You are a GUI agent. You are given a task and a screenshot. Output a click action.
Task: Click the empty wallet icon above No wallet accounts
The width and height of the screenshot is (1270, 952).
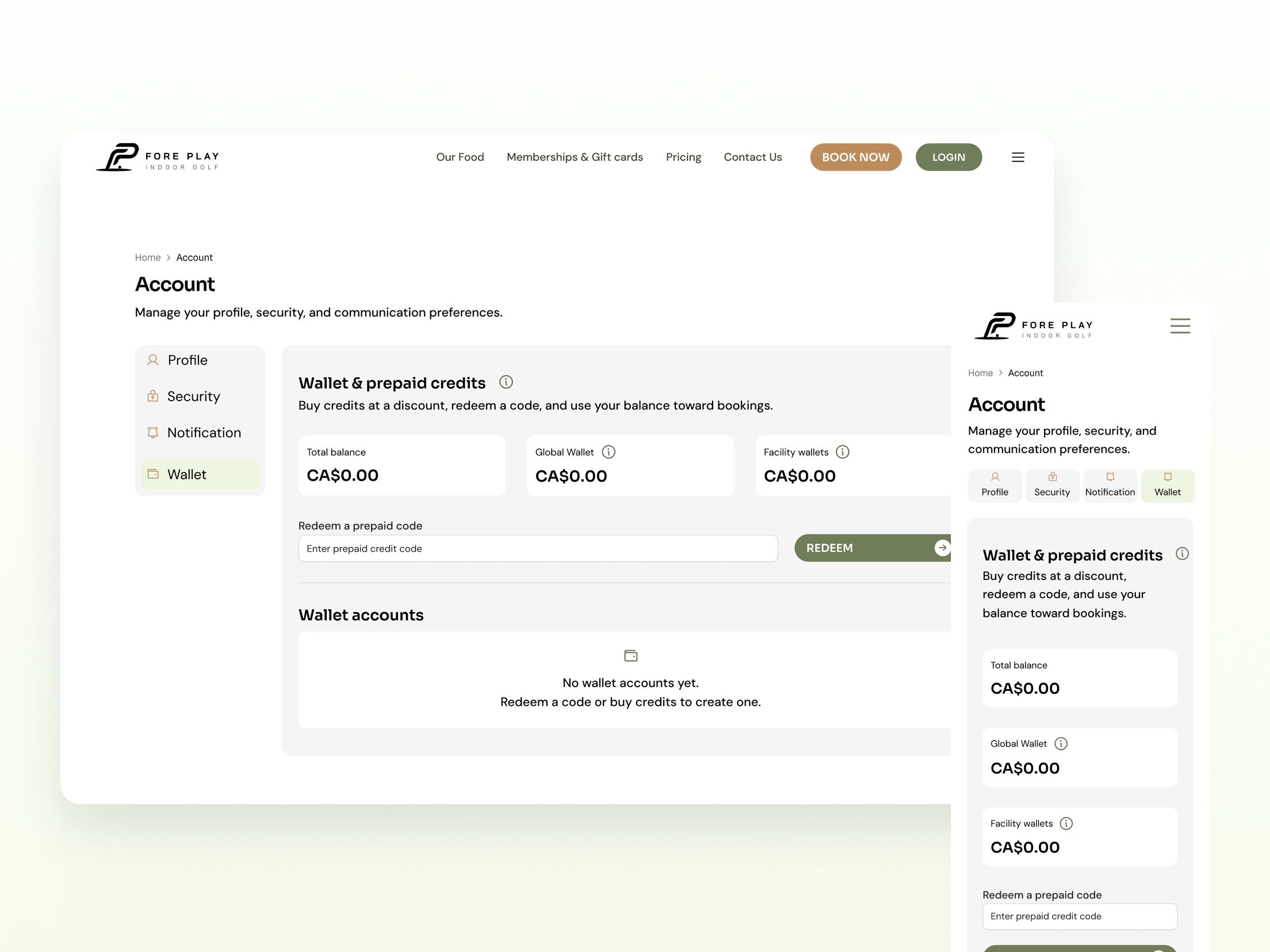[x=630, y=655]
